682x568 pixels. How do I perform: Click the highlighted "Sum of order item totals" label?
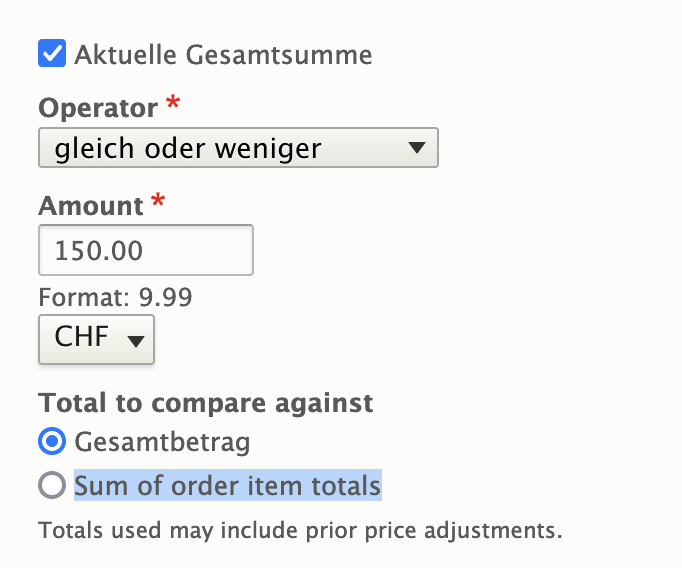coord(227,487)
